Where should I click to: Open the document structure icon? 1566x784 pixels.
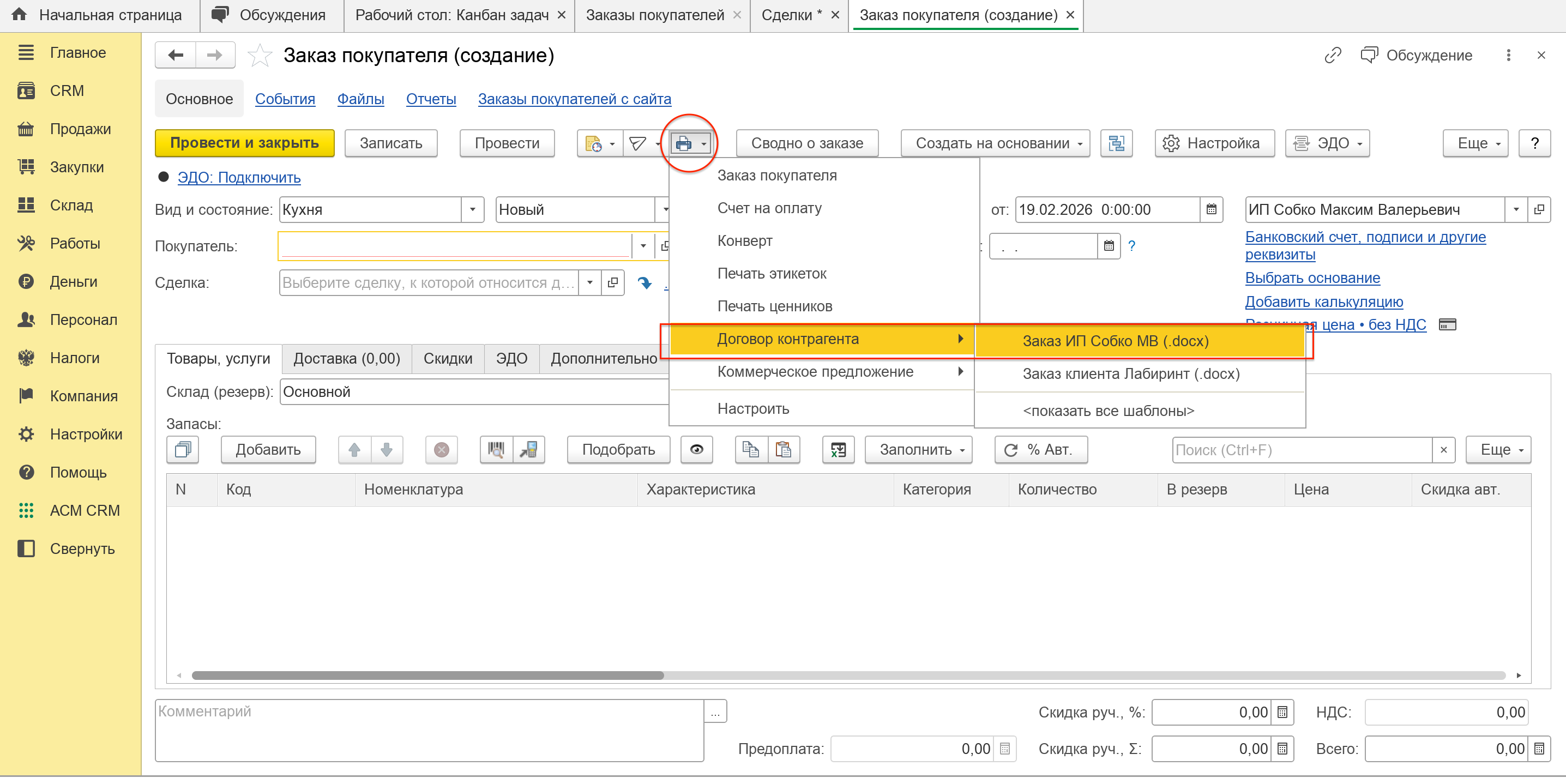pos(1116,143)
